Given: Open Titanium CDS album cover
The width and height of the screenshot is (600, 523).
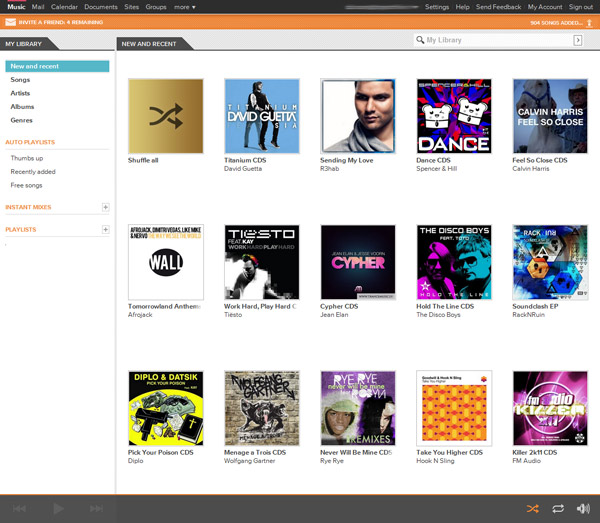Looking at the screenshot, I should point(262,116).
